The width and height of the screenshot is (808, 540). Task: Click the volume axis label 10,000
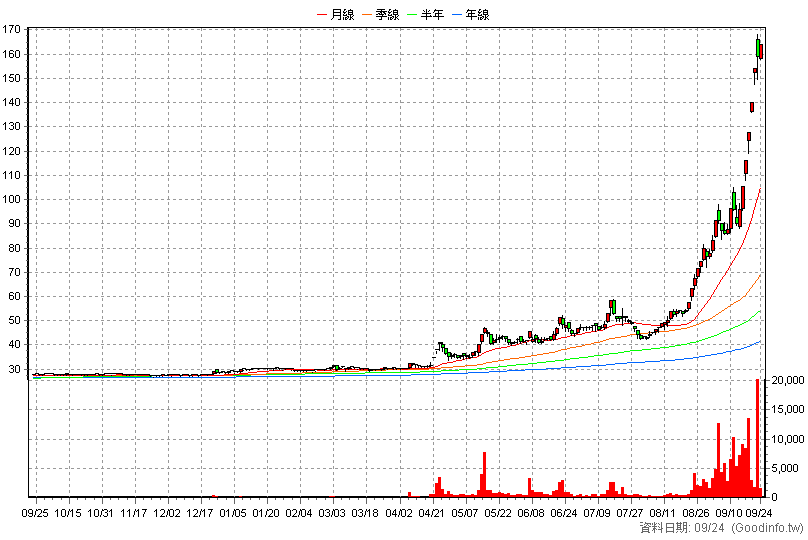(787, 439)
